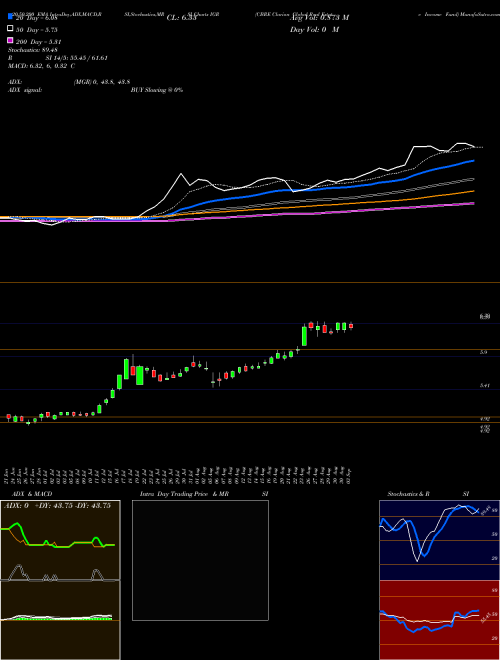Click the last red candlestick on the chart

pyautogui.click(x=351, y=326)
